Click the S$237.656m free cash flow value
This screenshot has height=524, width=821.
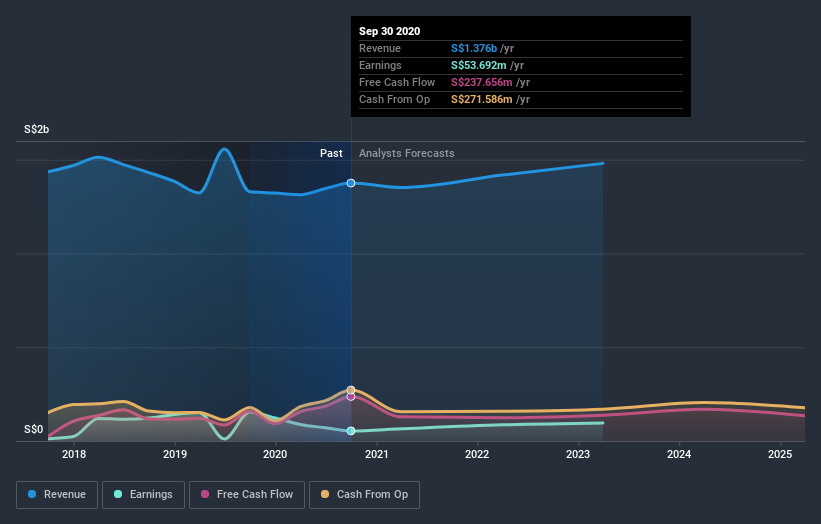pos(482,82)
